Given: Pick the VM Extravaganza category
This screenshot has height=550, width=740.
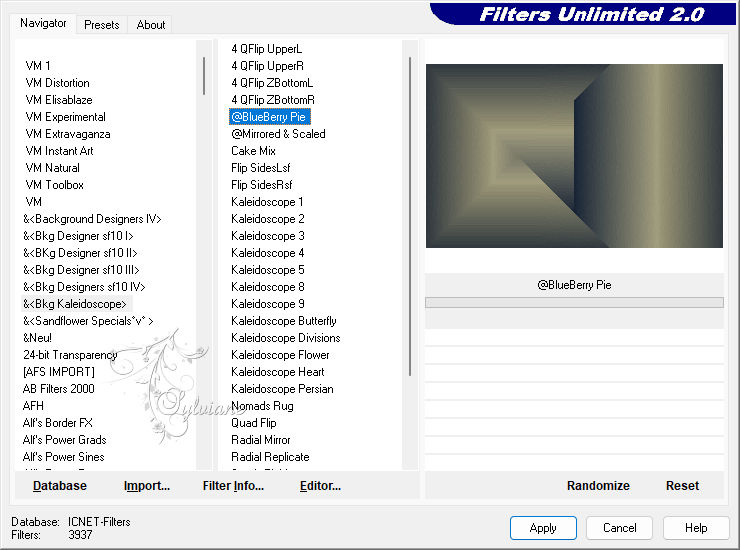Looking at the screenshot, I should tap(67, 134).
